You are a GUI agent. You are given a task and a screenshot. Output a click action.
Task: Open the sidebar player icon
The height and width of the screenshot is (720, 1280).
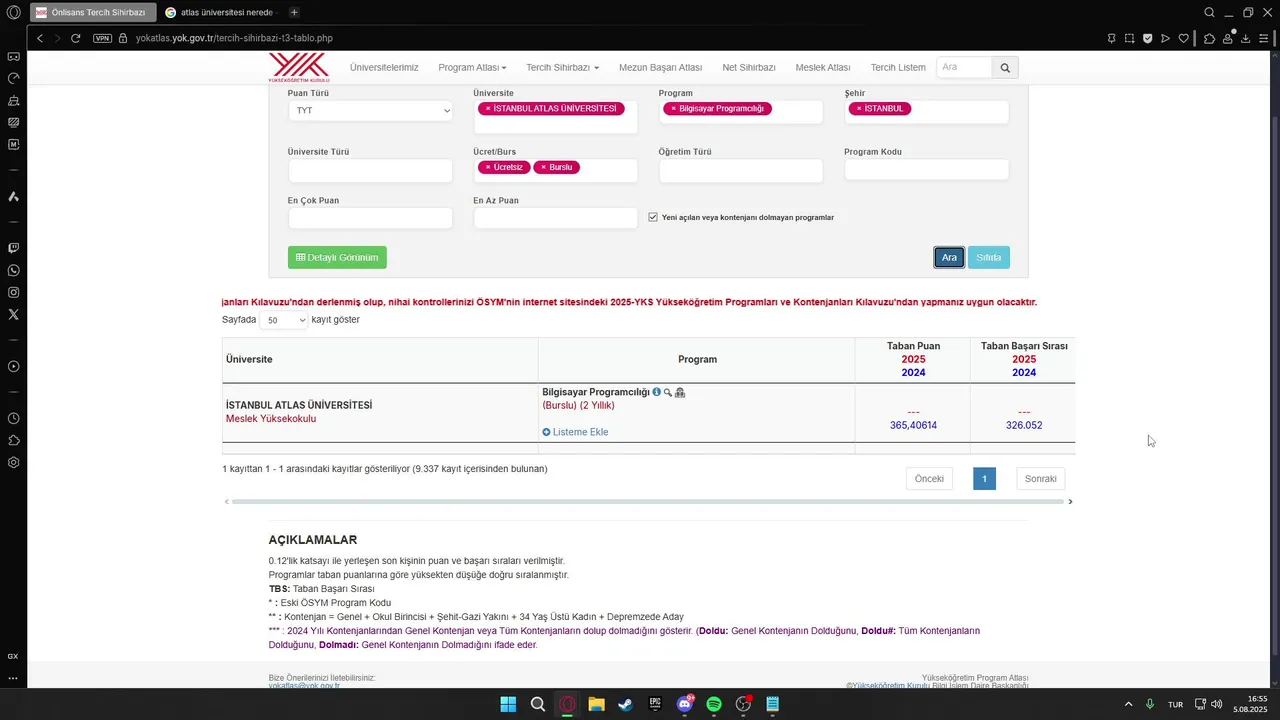tap(13, 366)
